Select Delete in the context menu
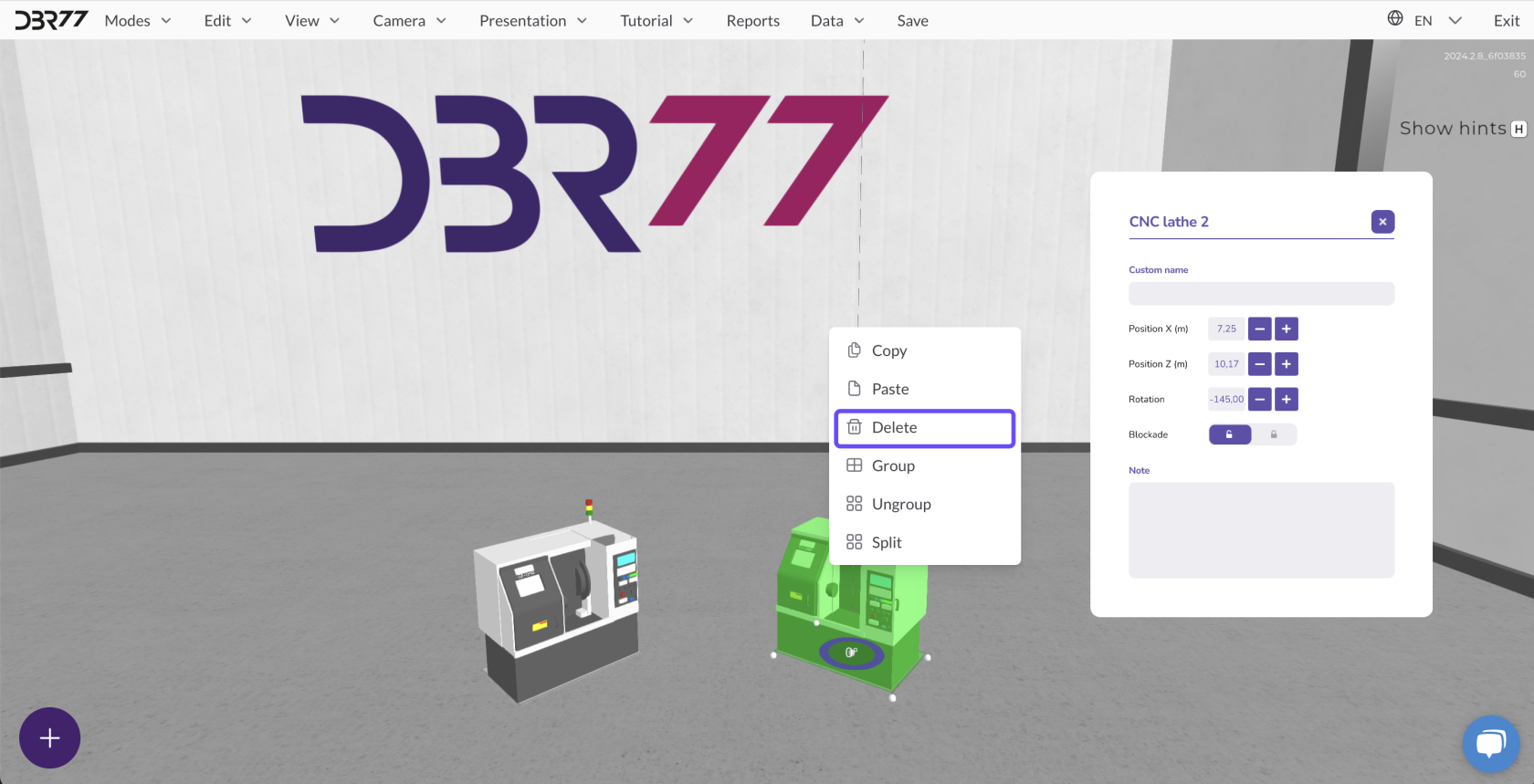Screen dimensions: 1534x784 click(924, 428)
